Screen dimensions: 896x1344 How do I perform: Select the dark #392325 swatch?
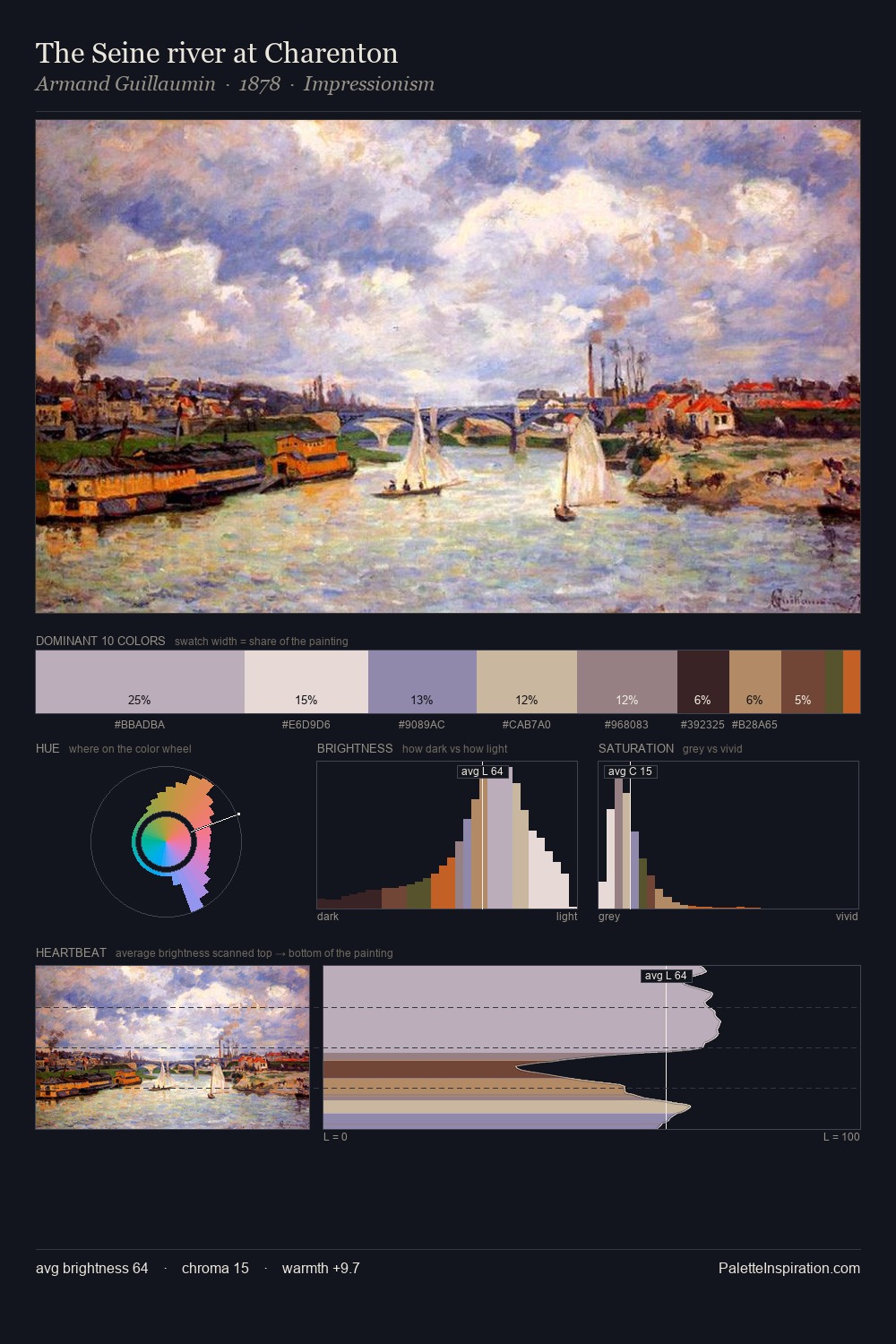pos(703,682)
